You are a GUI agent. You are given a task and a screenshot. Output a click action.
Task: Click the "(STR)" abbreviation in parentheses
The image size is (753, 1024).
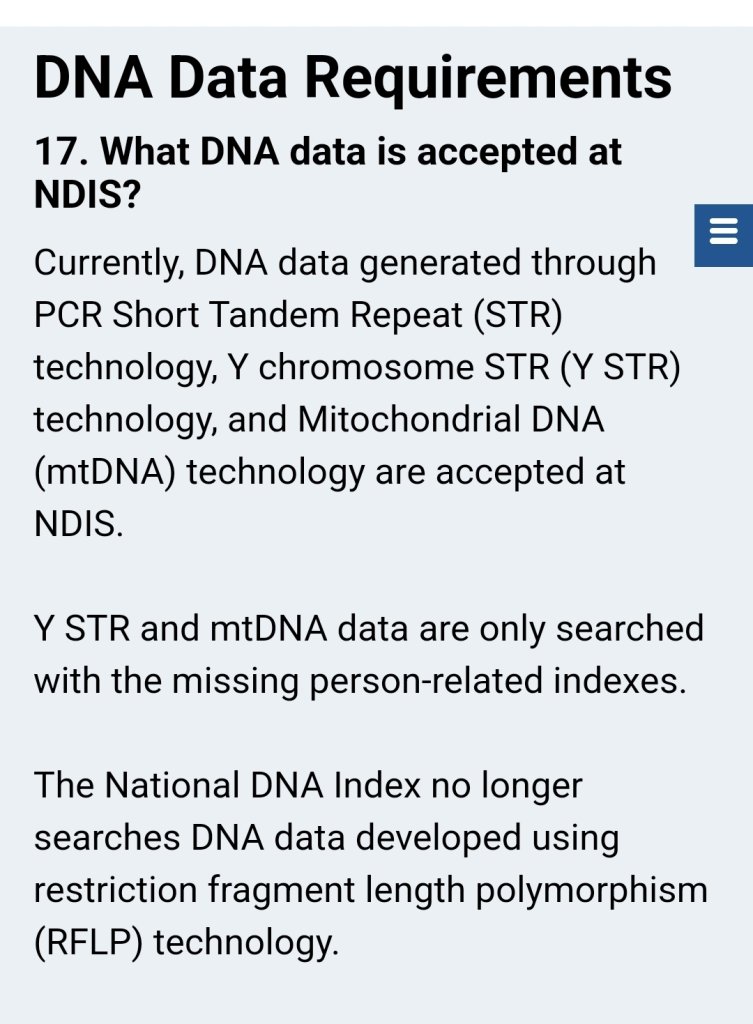point(517,315)
